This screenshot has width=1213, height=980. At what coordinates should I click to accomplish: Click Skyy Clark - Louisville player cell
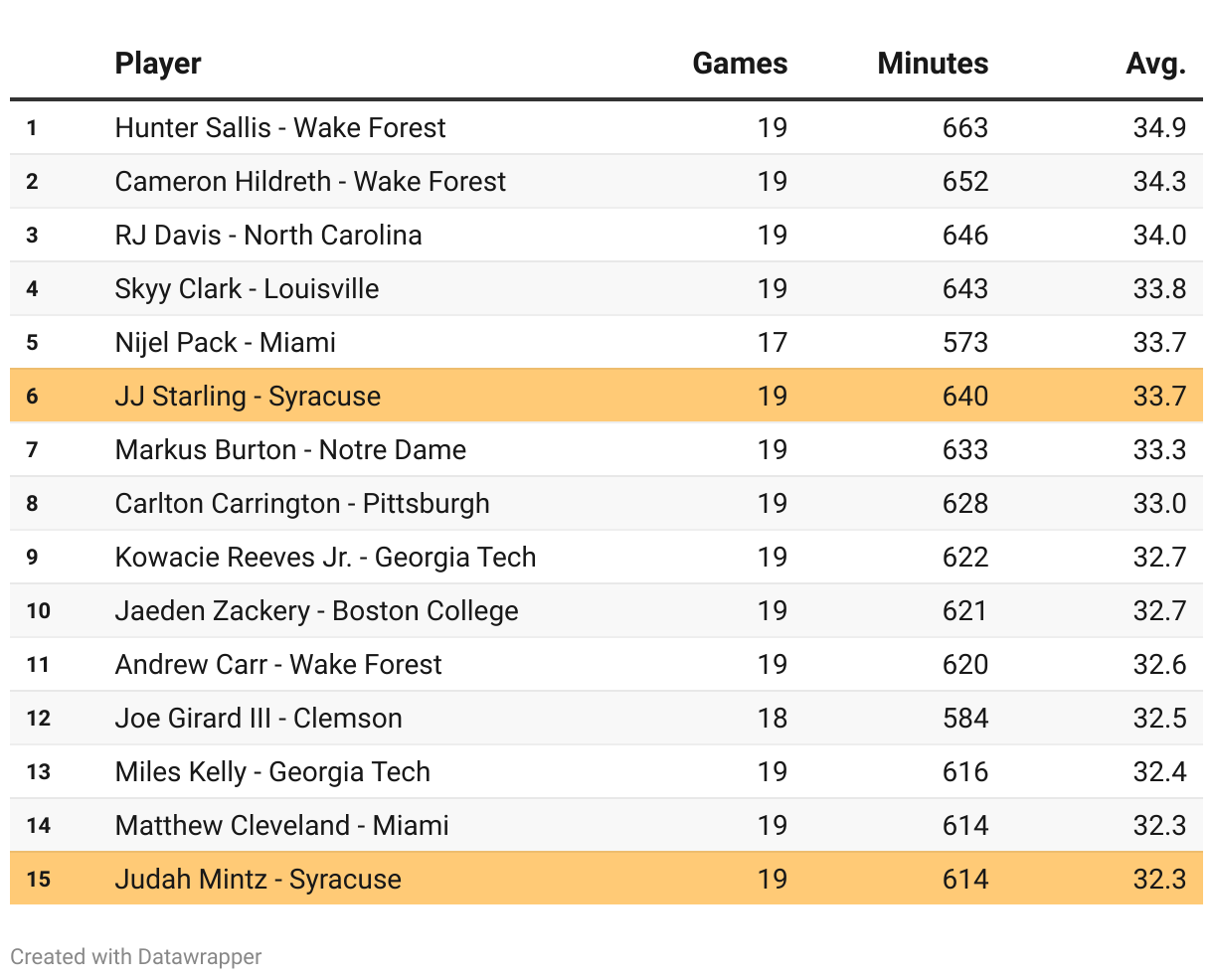pos(247,288)
